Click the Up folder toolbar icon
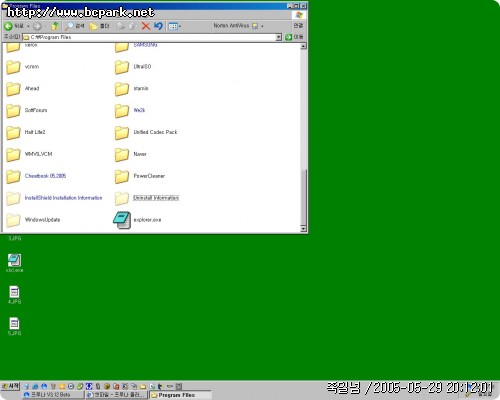The width and height of the screenshot is (500, 400). coord(55,26)
